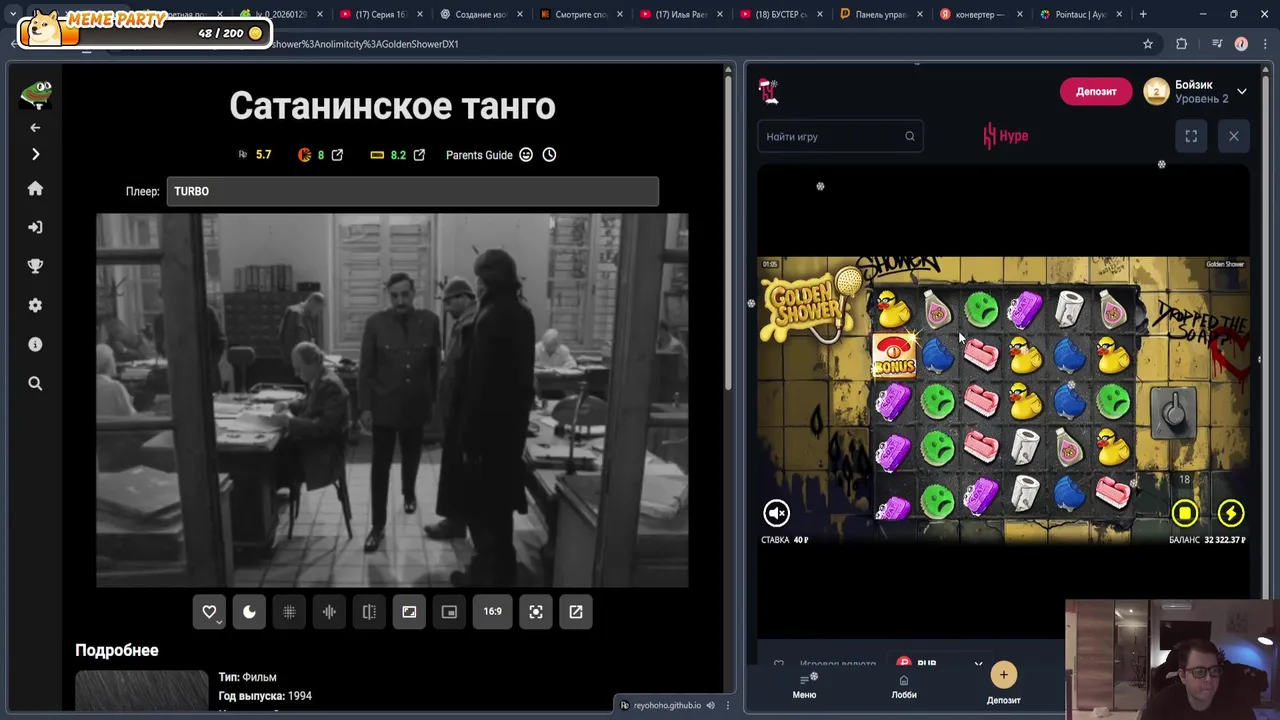The image size is (1280, 720).
Task: Go forward using the sidebar right chevron
Action: [35, 154]
